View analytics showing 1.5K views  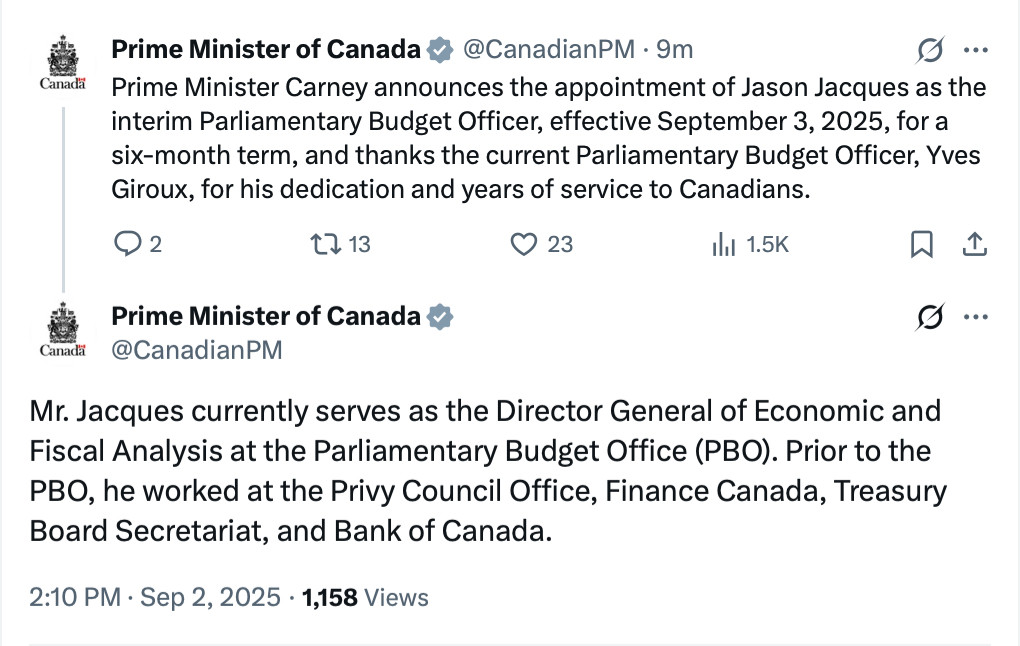point(749,245)
